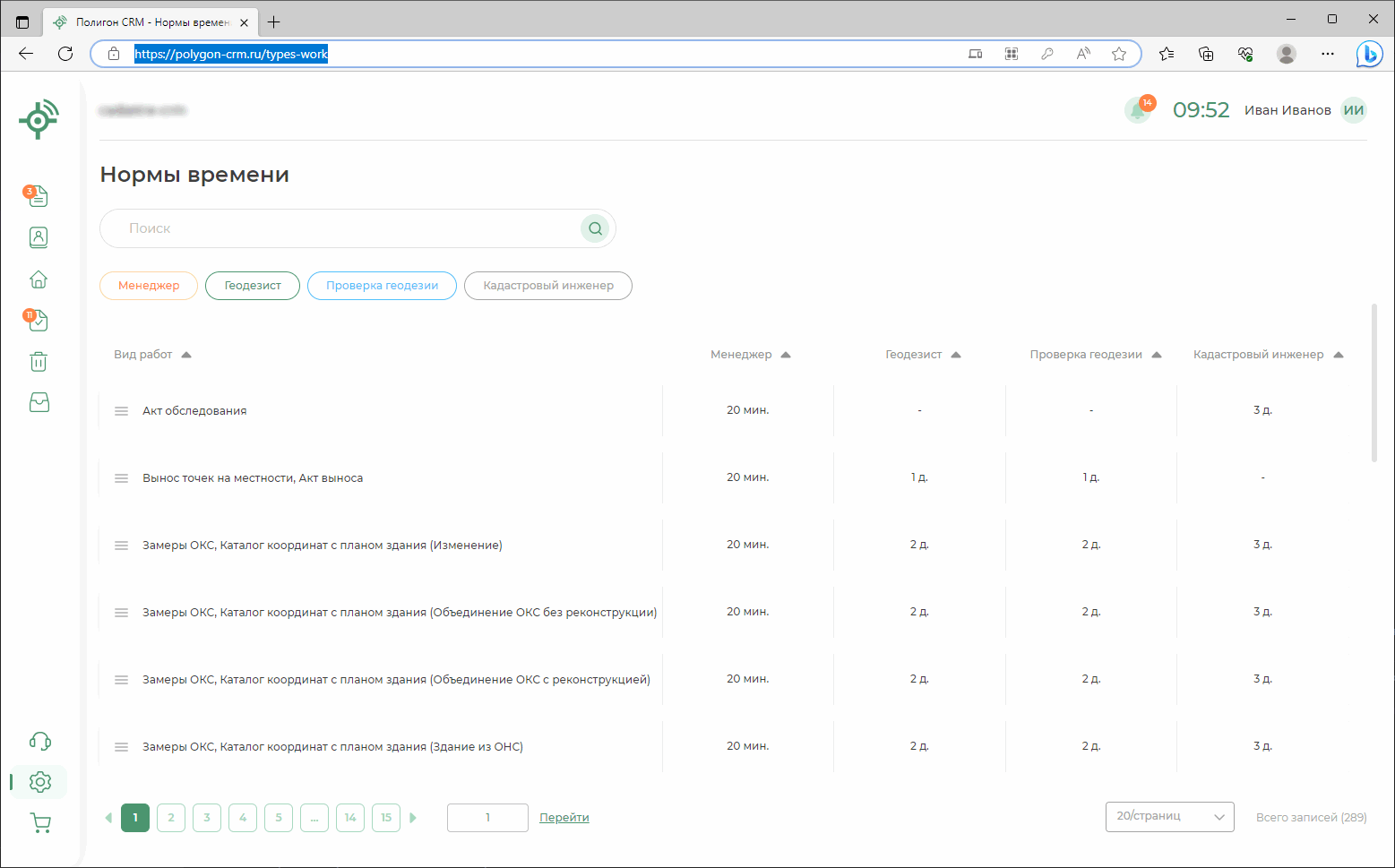This screenshot has height=868, width=1395.
Task: Open the ИИ user avatar
Action: point(1354,110)
